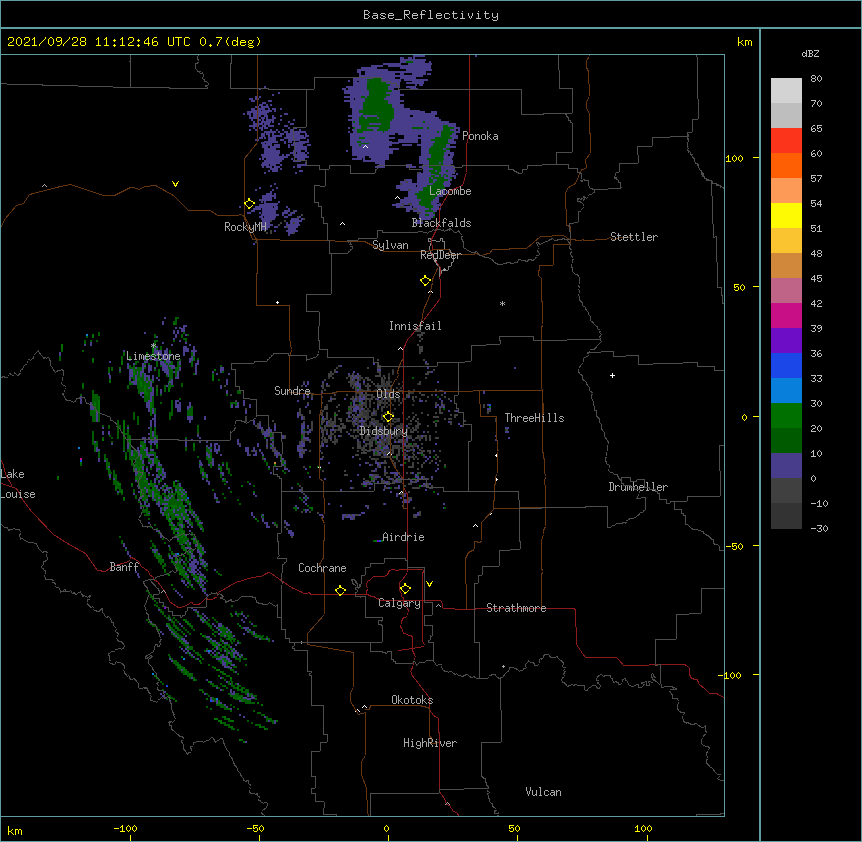Click the red legend swatch between 65 and 60 dBZ
Screen dimensions: 862x842
786,141
